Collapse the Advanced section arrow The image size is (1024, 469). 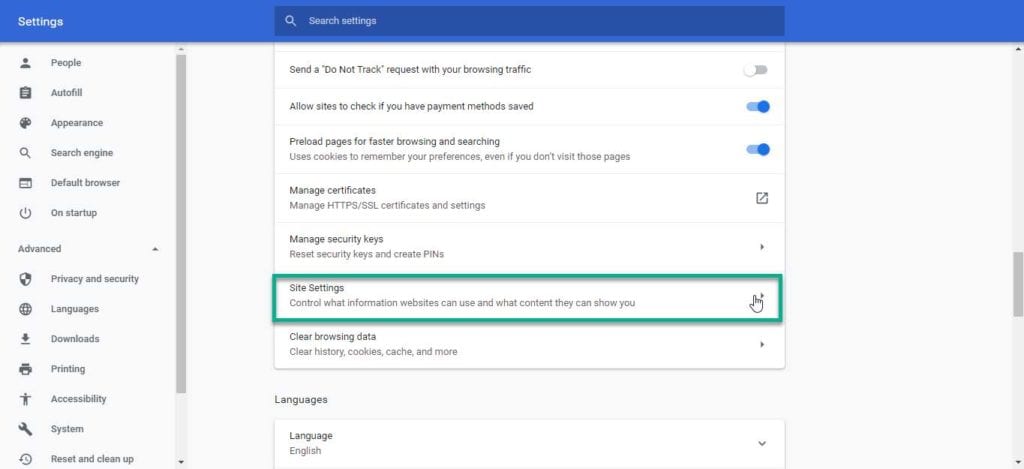(x=155, y=250)
